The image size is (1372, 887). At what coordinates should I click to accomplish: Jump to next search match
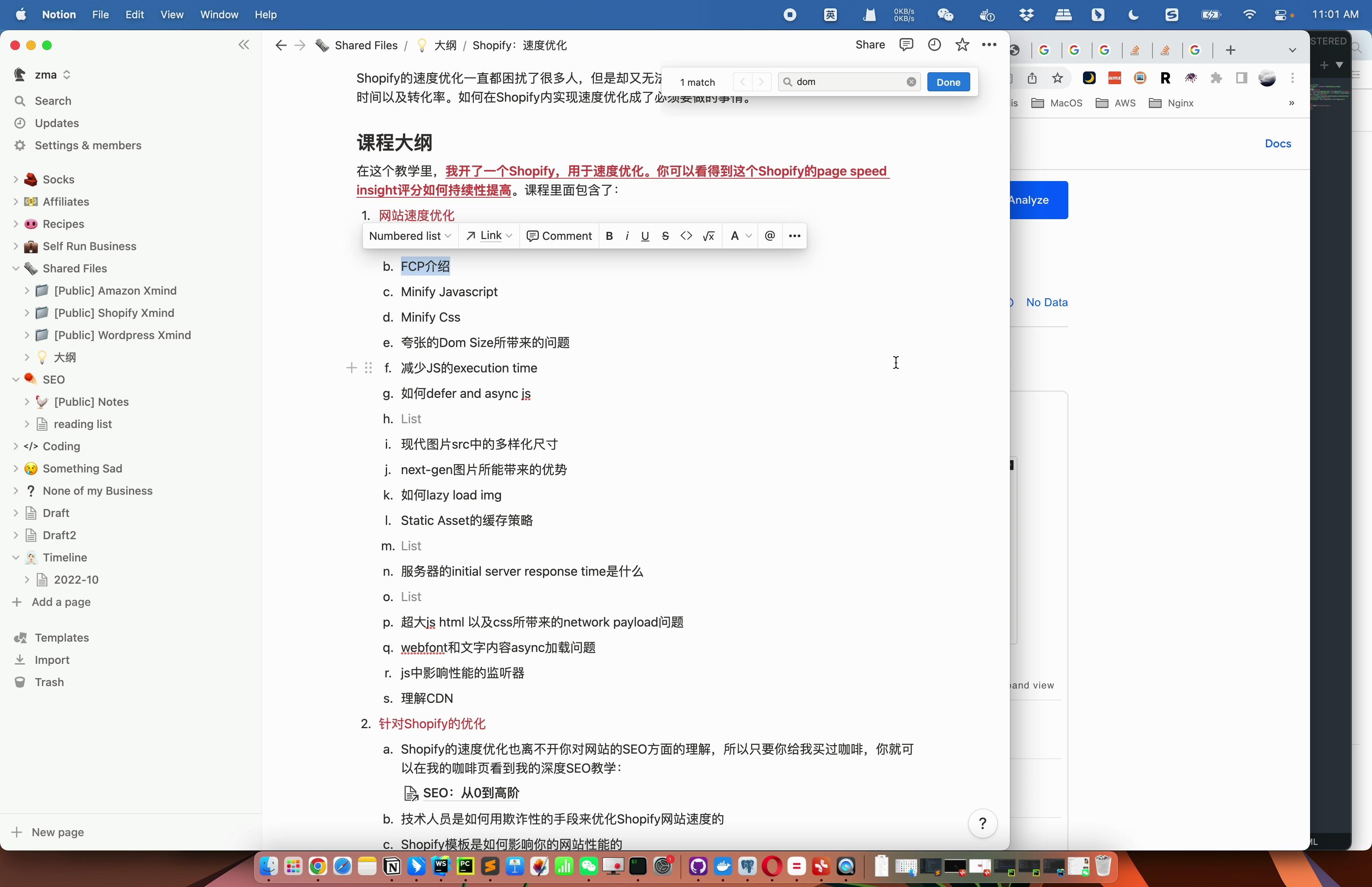(x=761, y=82)
